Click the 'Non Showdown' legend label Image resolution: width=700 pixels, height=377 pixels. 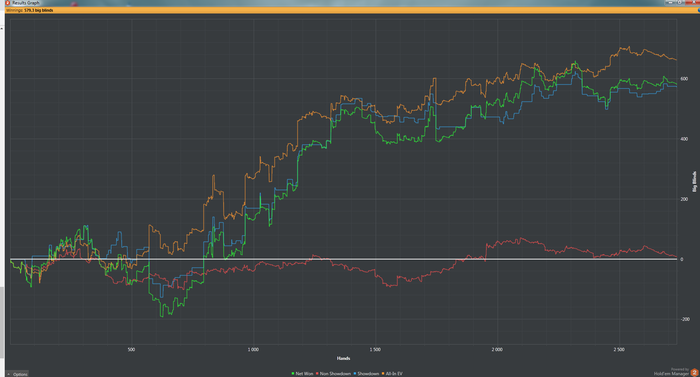click(335, 373)
